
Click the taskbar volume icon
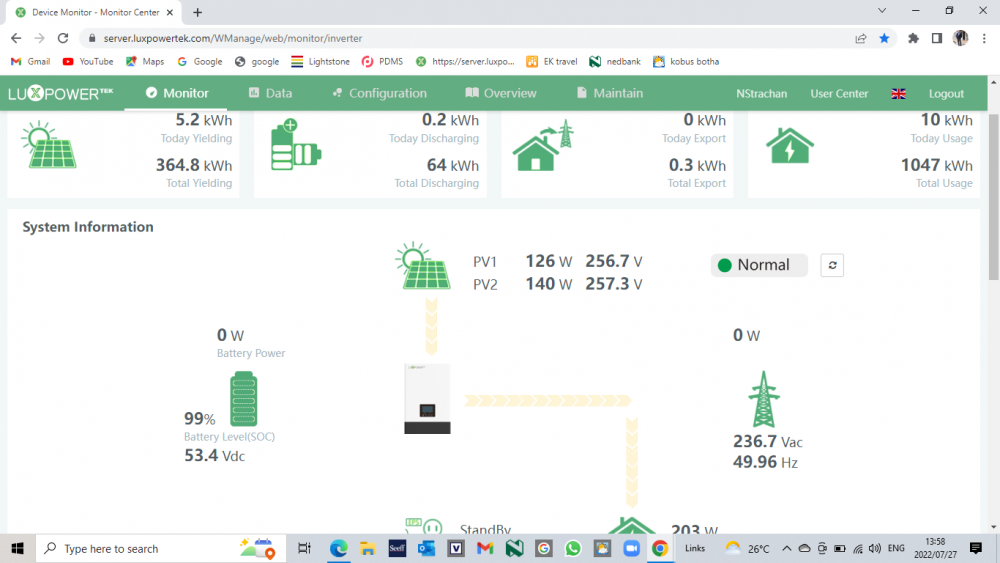pos(875,548)
